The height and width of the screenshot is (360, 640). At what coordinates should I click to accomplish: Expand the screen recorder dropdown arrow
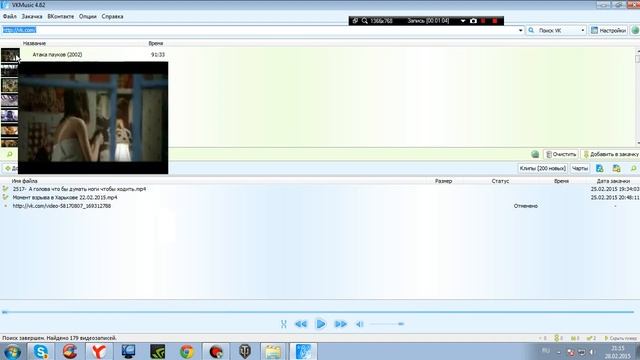463,21
